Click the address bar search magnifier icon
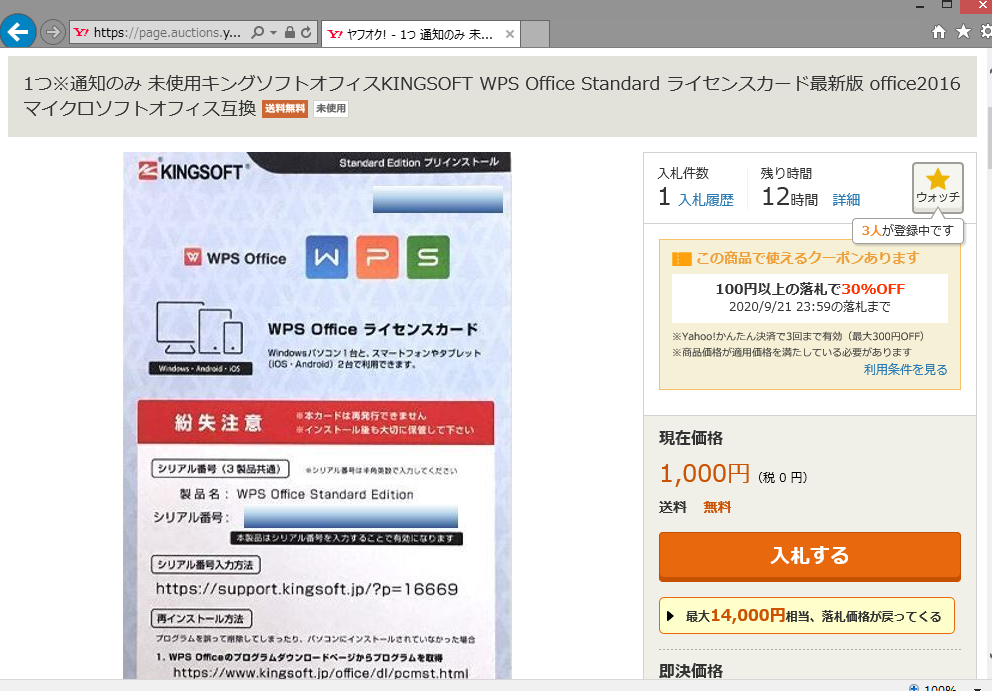Image resolution: width=992 pixels, height=691 pixels. tap(257, 33)
